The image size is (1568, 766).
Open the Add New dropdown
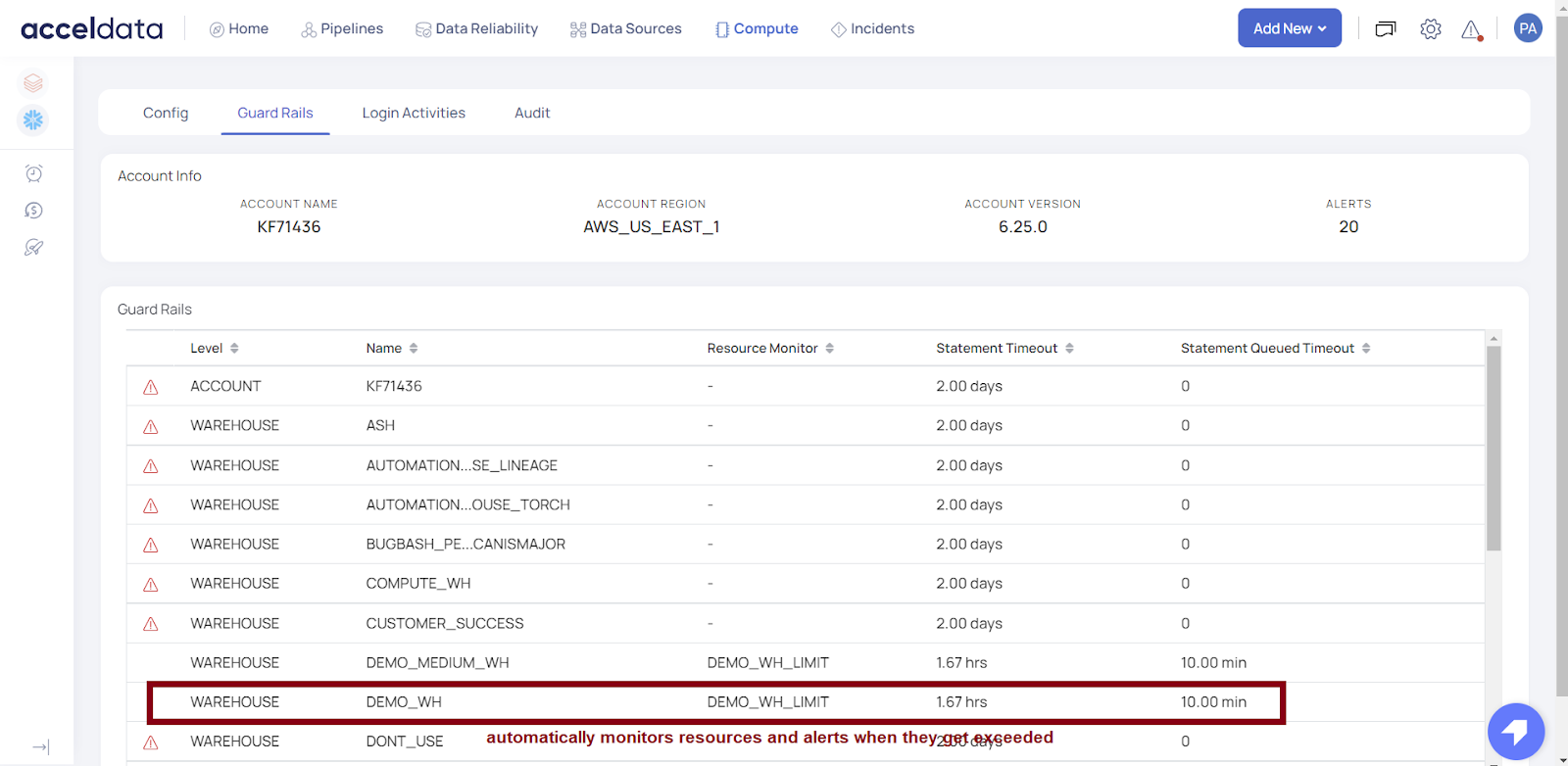pos(1290,28)
